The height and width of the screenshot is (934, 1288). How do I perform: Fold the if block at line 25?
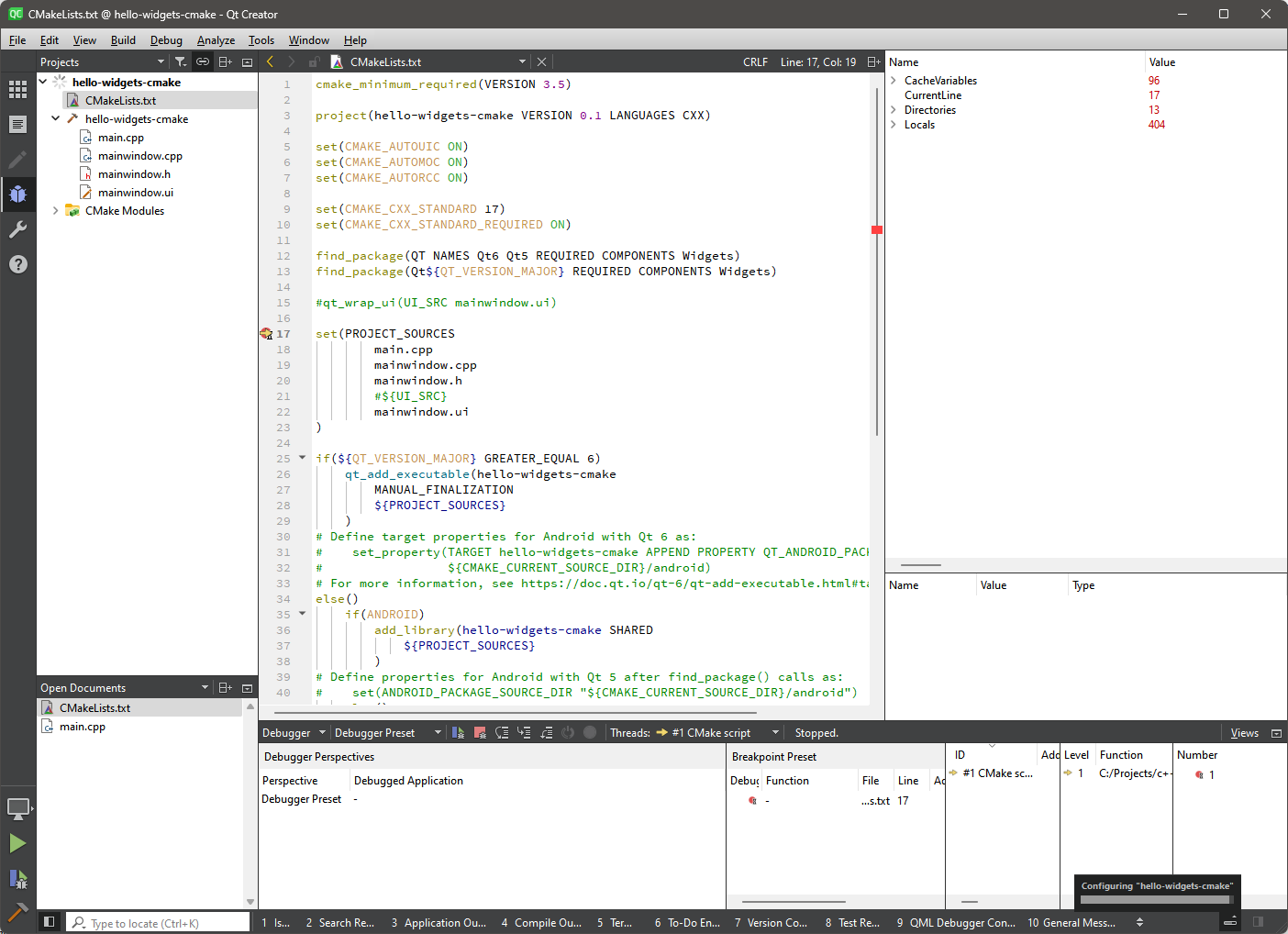[x=302, y=458]
